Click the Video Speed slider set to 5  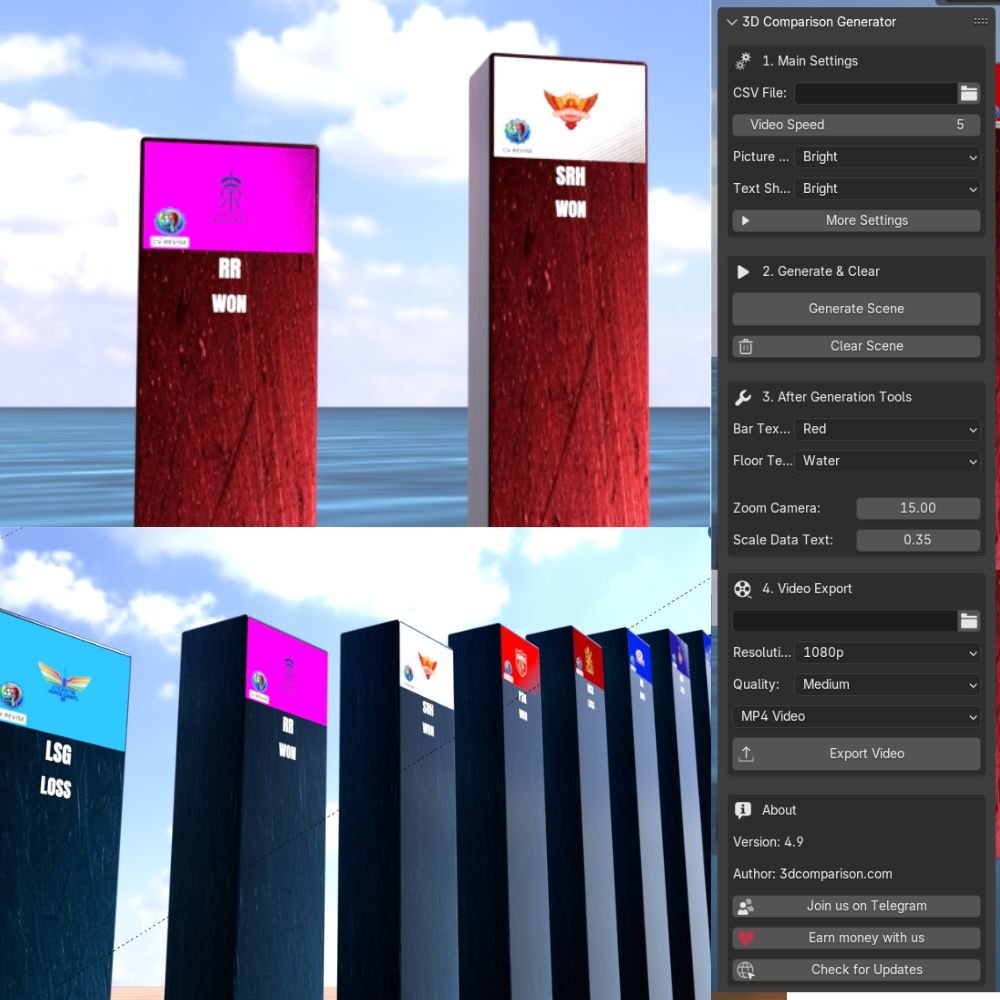856,124
